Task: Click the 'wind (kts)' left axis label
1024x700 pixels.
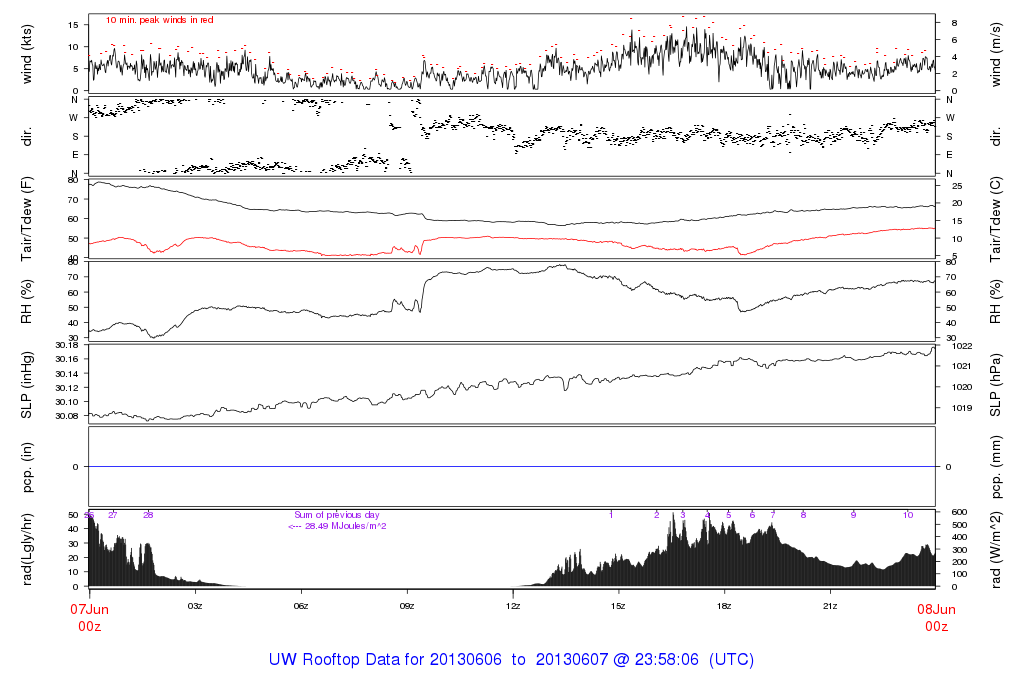Action: pyautogui.click(x=27, y=54)
